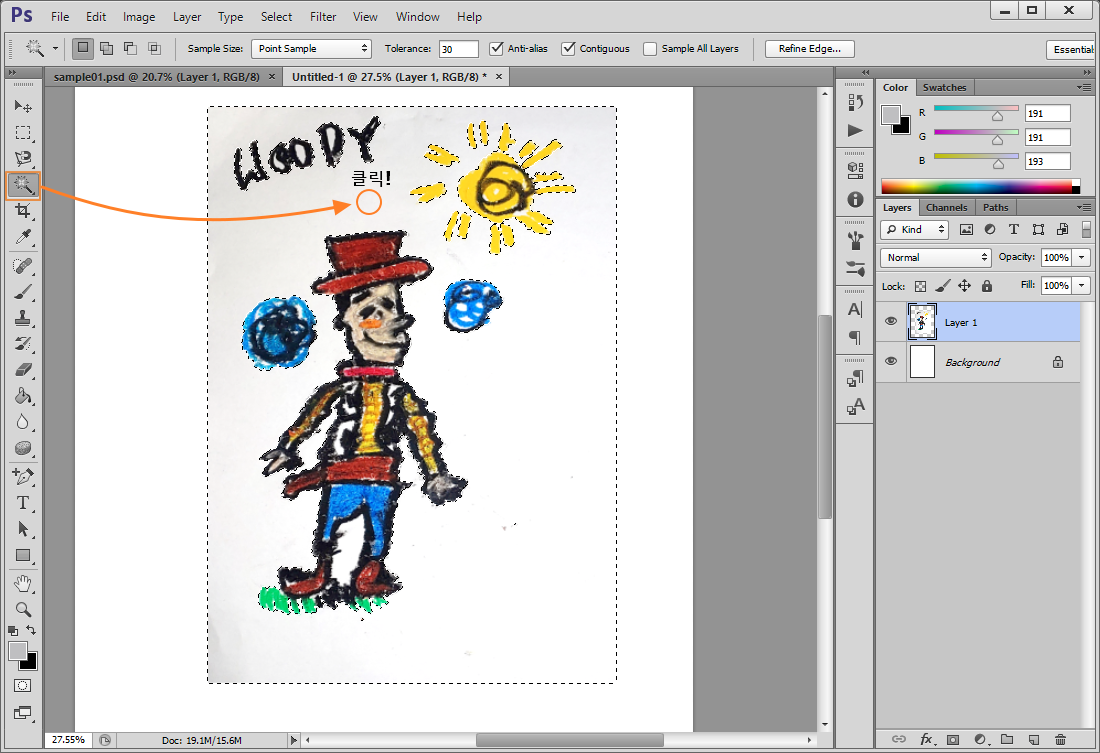Select the Sponge tool
The image size is (1100, 753).
point(23,448)
